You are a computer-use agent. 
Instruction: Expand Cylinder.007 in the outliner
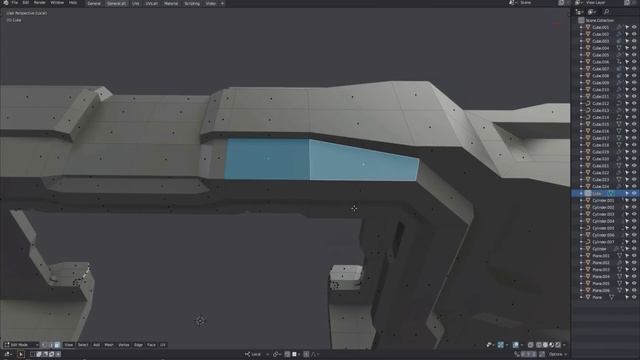pos(581,242)
